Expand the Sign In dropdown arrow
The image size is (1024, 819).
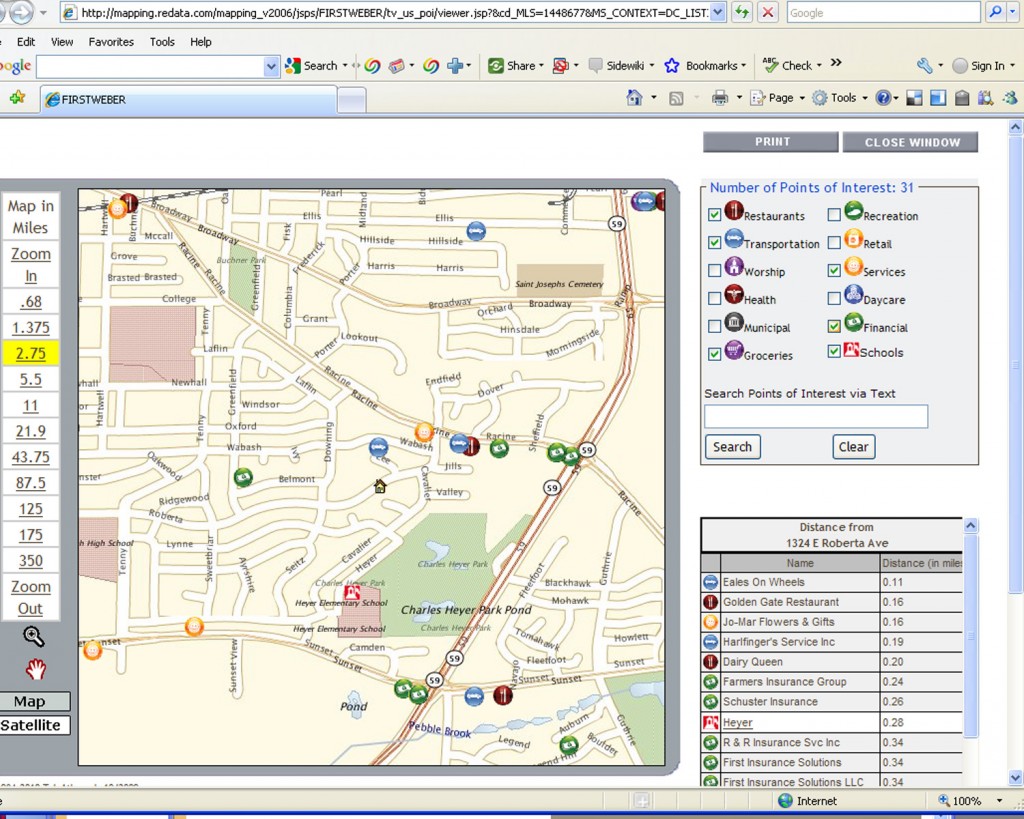click(1012, 66)
